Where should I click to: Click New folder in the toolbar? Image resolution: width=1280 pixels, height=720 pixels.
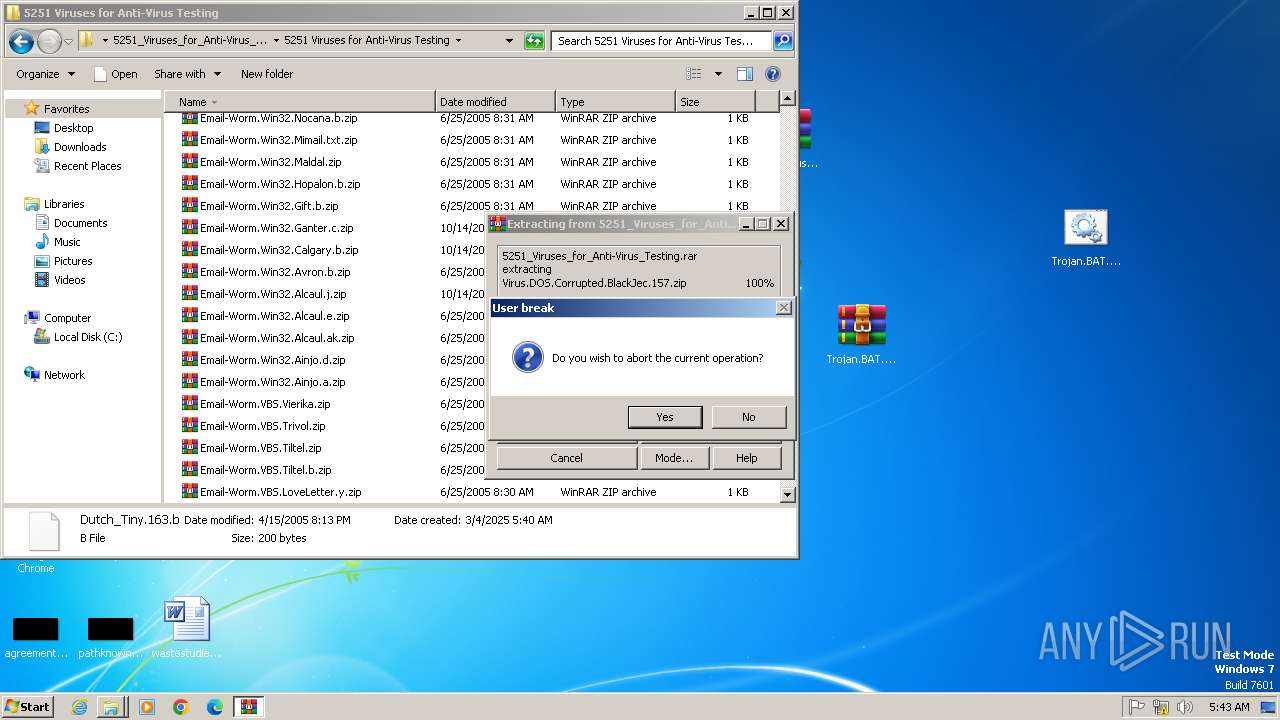(267, 74)
